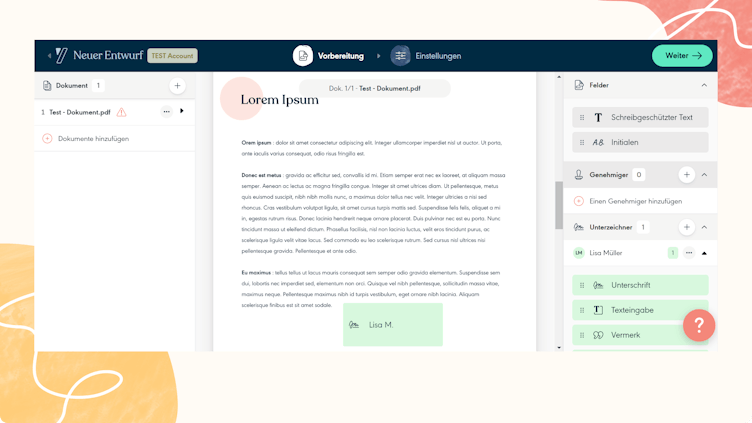
Task: Click the plus circle next to Dokumente hinzufügen
Action: (x=47, y=139)
